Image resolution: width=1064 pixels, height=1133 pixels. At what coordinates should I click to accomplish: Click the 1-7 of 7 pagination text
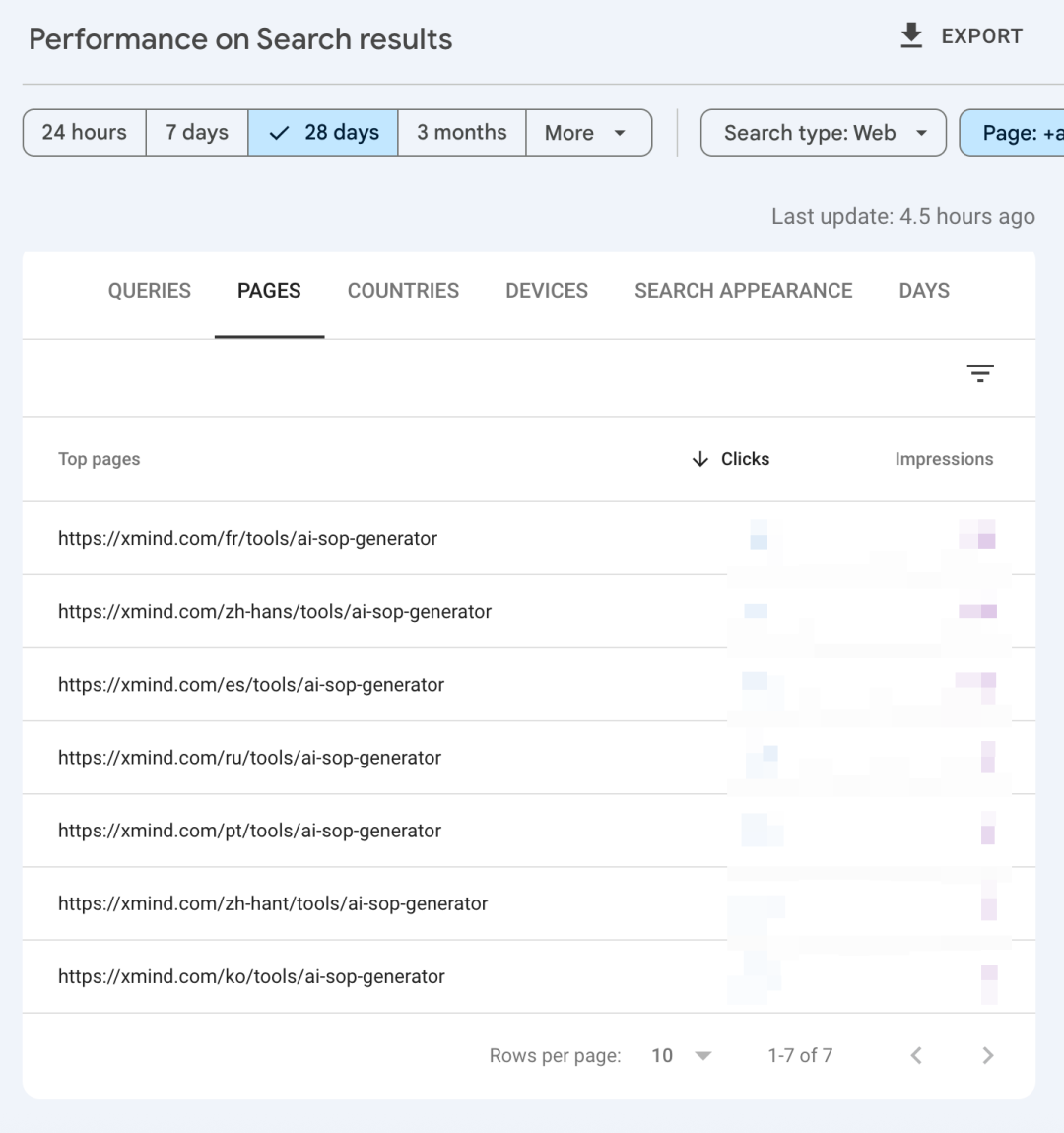point(800,1056)
